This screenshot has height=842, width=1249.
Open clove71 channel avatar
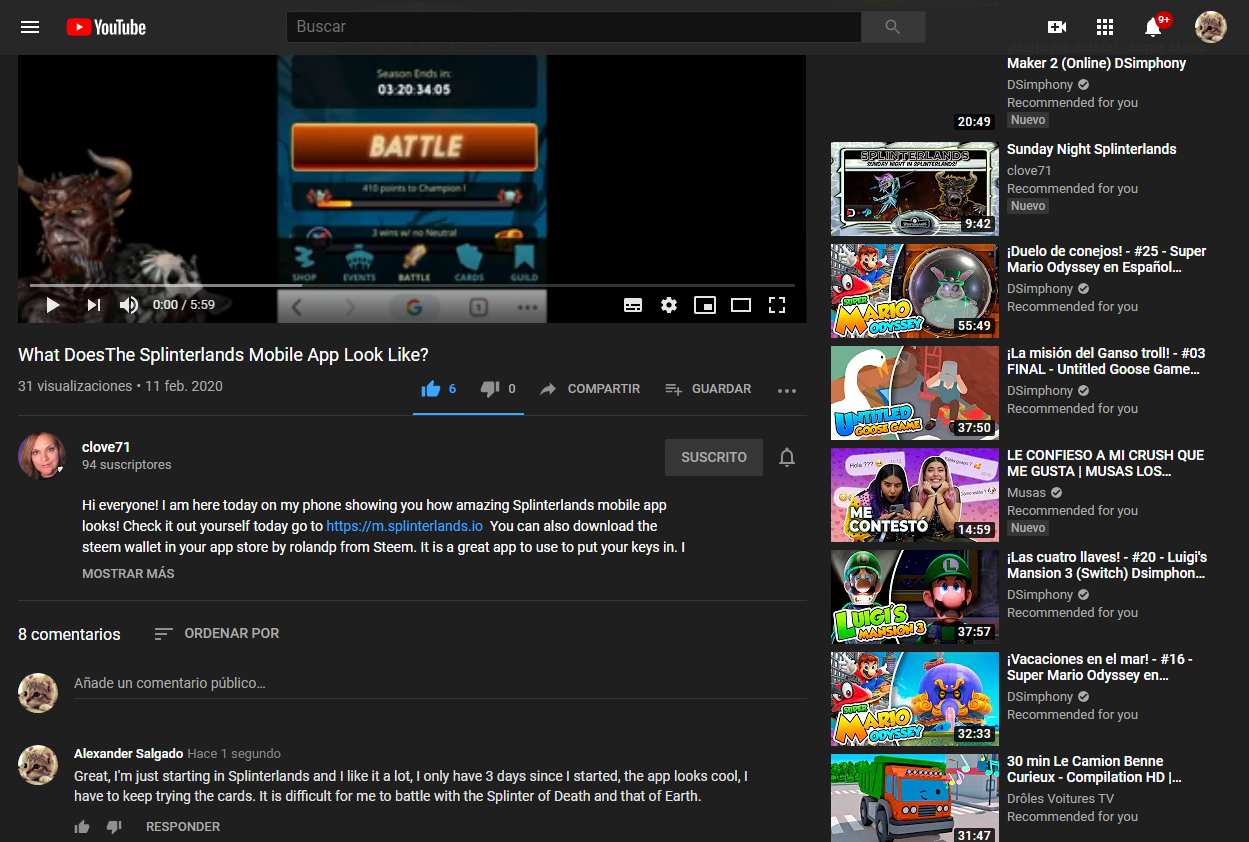[x=42, y=456]
